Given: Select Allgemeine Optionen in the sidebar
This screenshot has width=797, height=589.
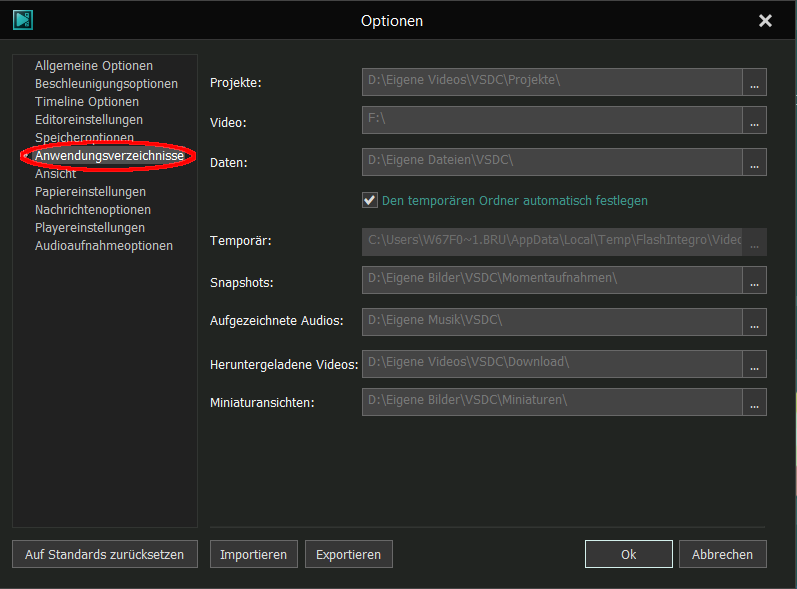Looking at the screenshot, I should [x=94, y=66].
